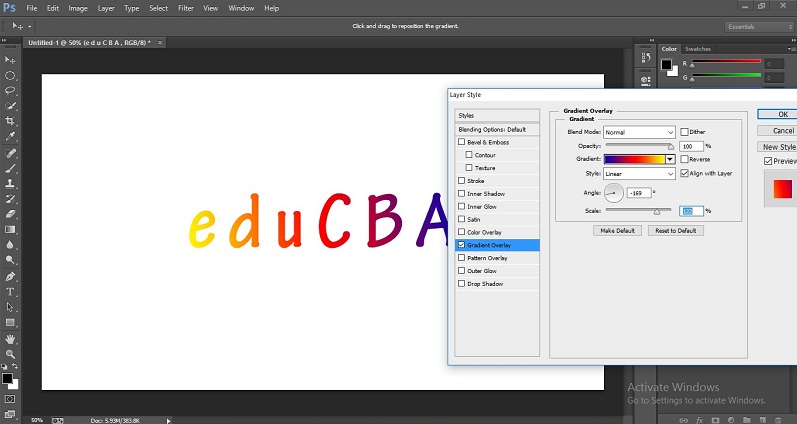
Task: Select the Crop tool
Action: coord(10,121)
